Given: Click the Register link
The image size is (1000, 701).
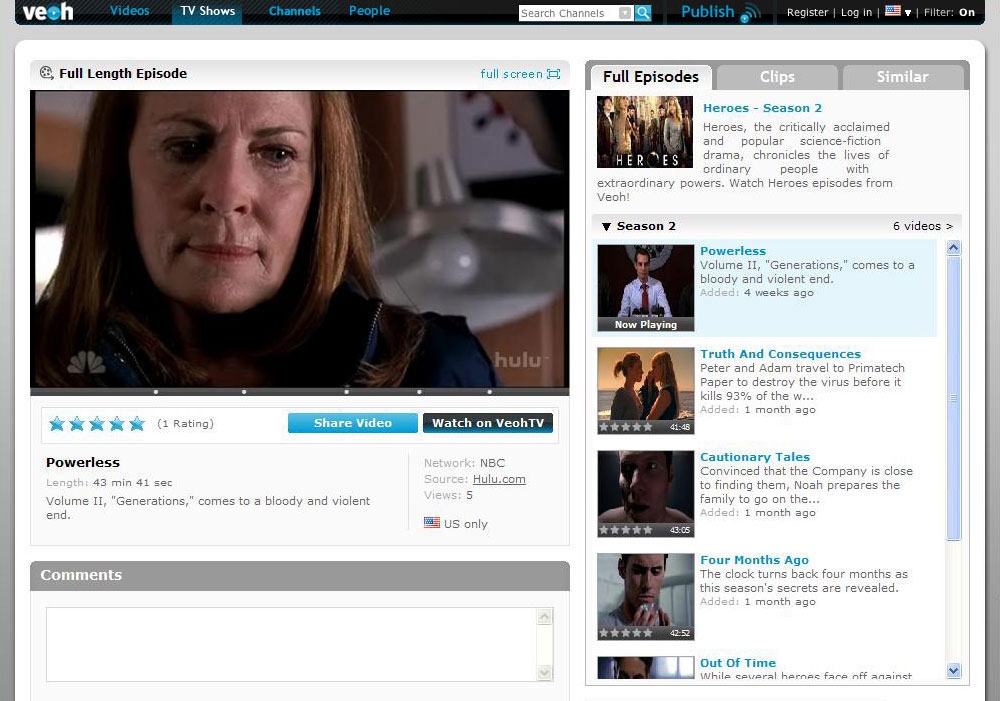Looking at the screenshot, I should pos(807,12).
